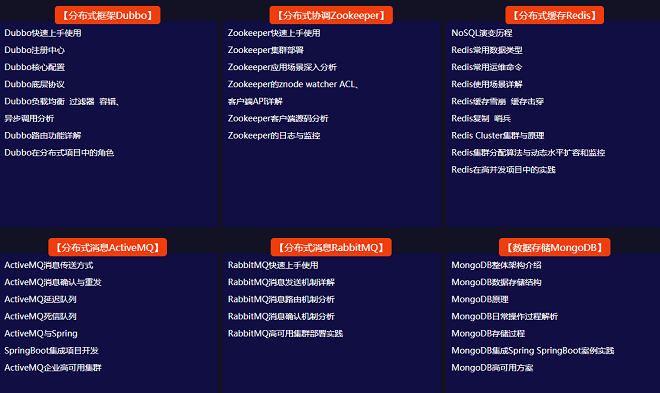
Task: Open MongoDB存储过程 topic
Action: tap(488, 334)
